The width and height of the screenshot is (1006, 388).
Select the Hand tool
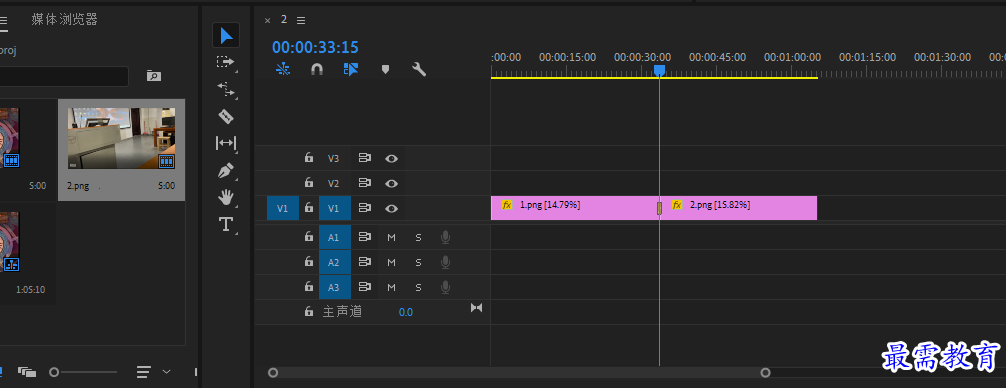(x=226, y=198)
